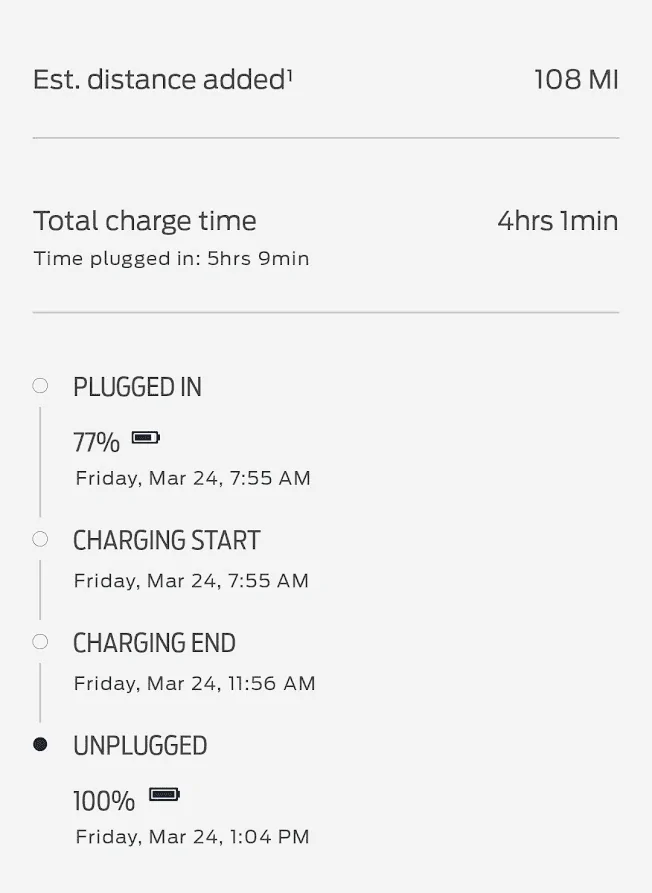Click the 4hrs 1min charge time value

(557, 221)
